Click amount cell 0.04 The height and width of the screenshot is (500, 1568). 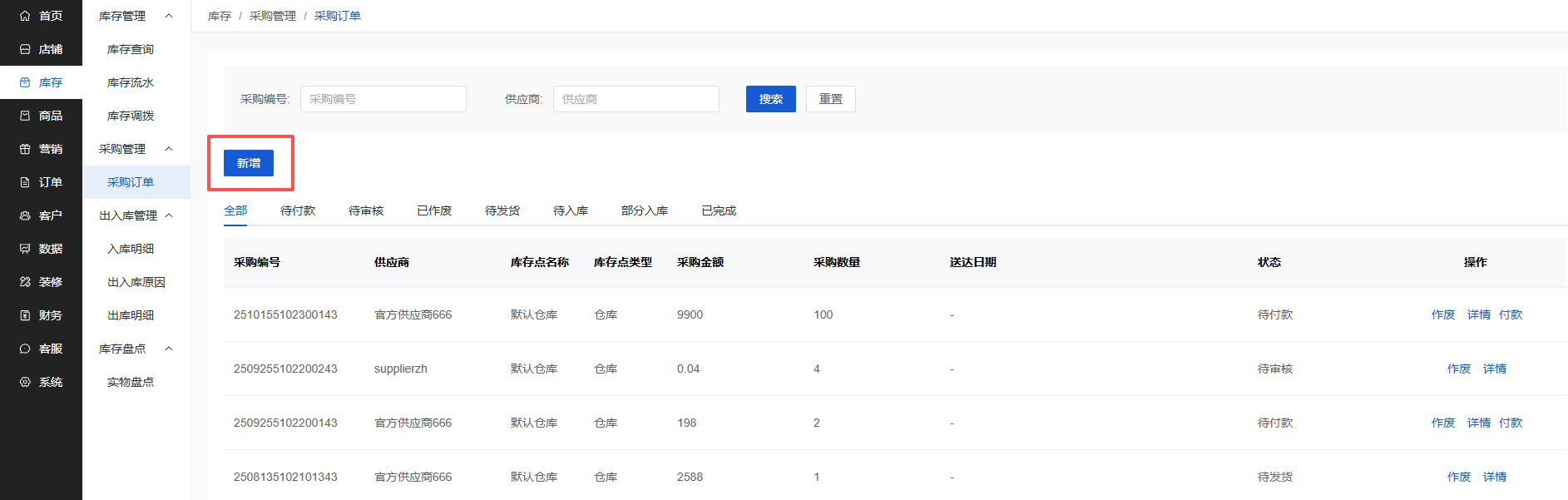[688, 369]
